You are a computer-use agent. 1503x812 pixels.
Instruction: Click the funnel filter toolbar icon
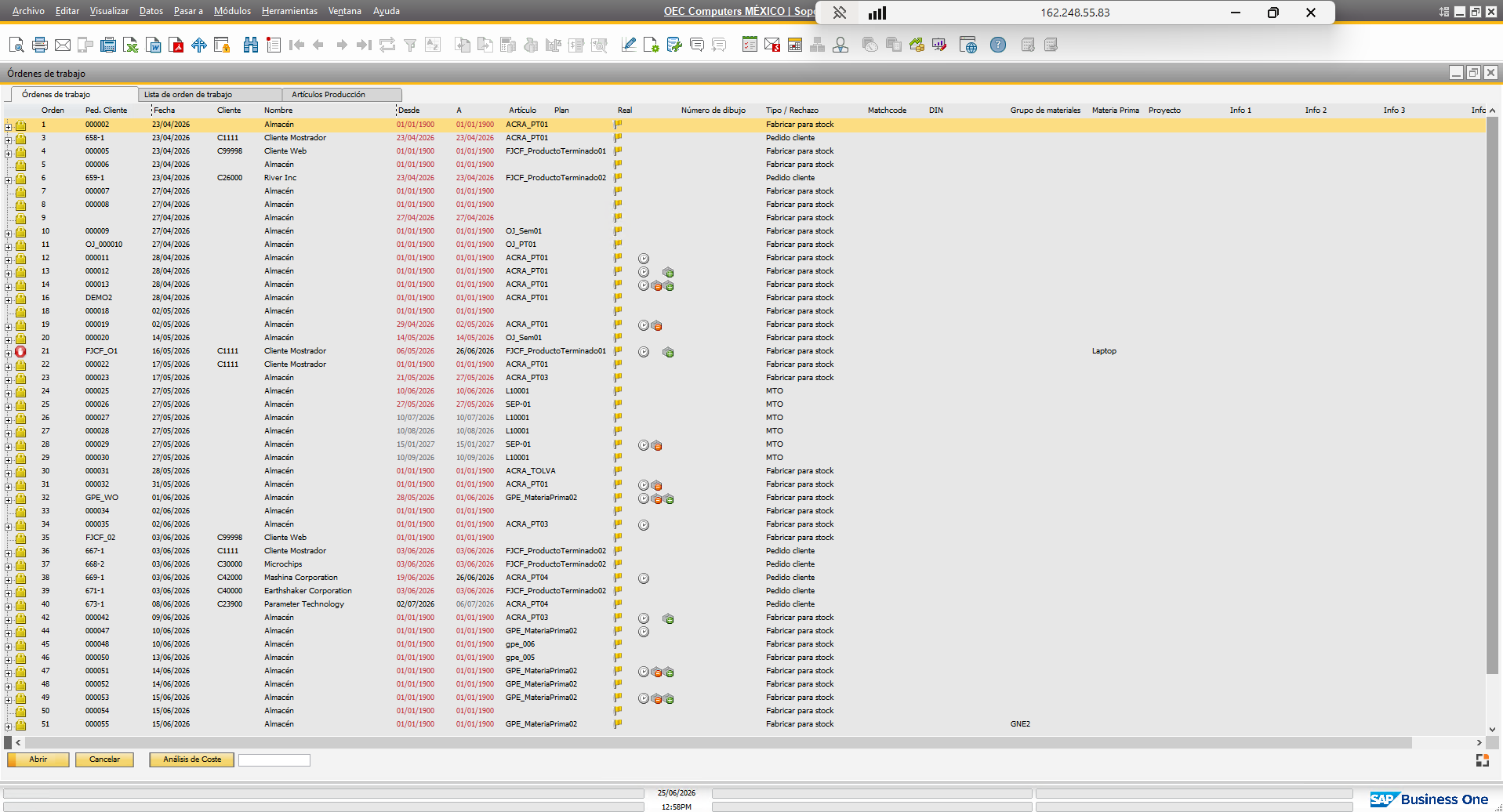410,45
